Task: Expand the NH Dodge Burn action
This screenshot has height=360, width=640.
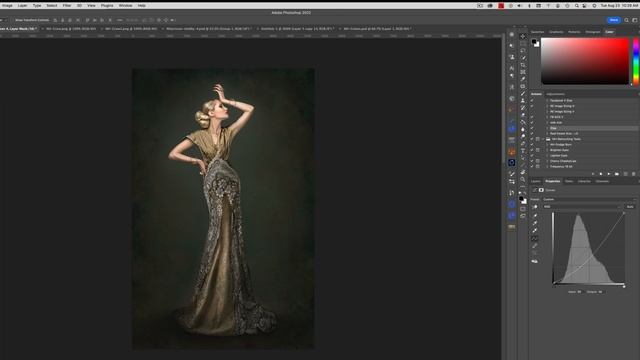Action: (547, 144)
